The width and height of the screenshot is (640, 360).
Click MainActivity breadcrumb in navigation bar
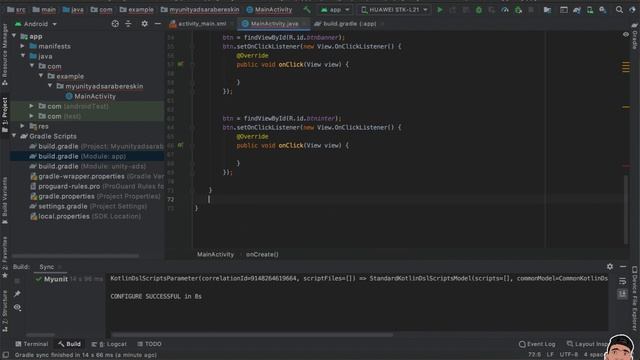pos(269,9)
